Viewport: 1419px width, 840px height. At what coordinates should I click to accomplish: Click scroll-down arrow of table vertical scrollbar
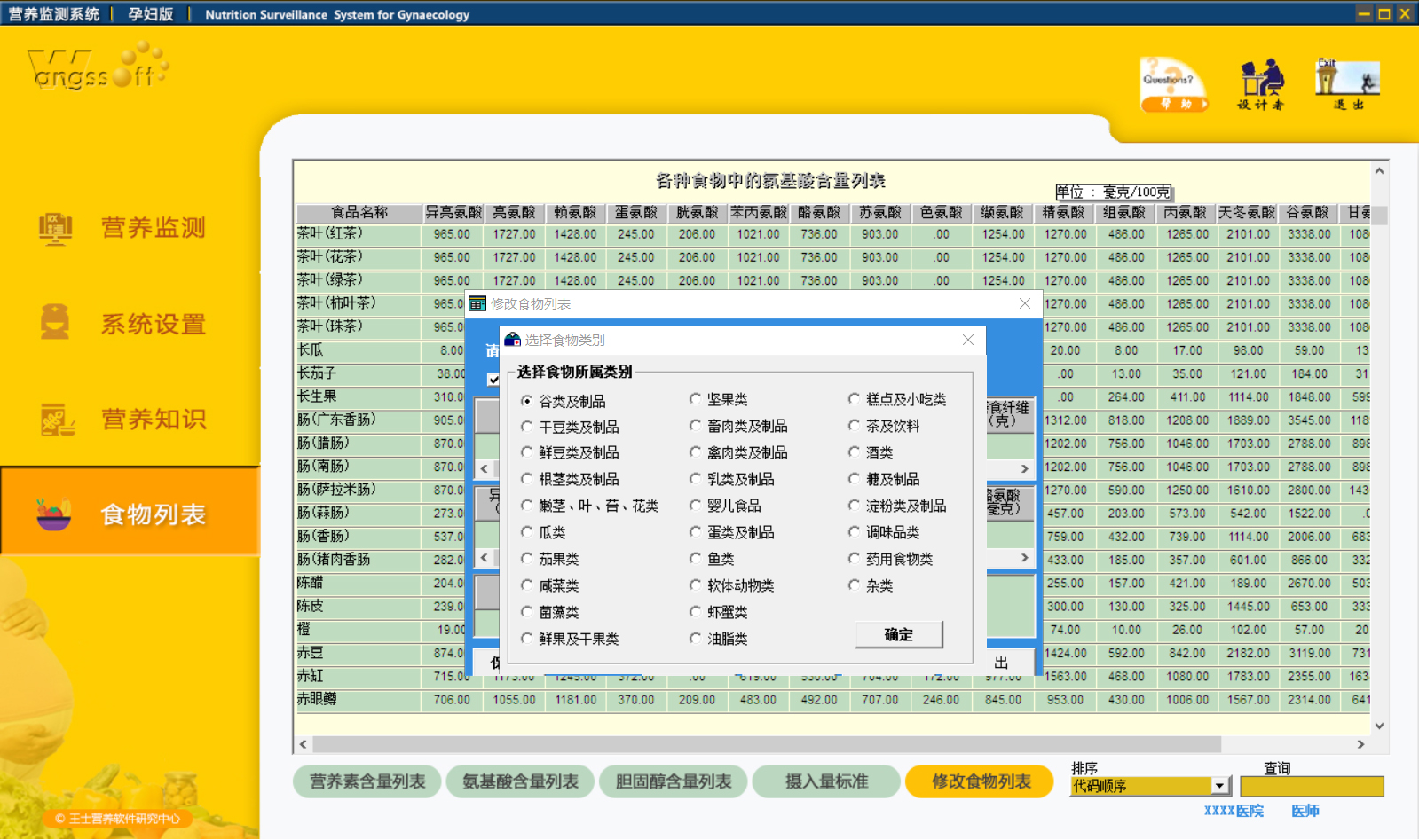tap(1379, 726)
